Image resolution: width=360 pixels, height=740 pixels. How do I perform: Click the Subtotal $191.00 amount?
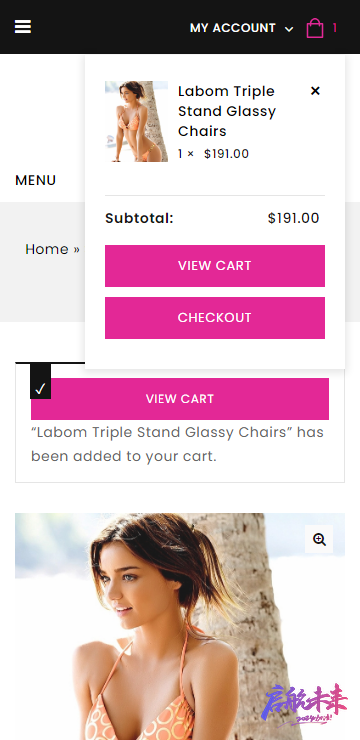pyautogui.click(x=293, y=218)
